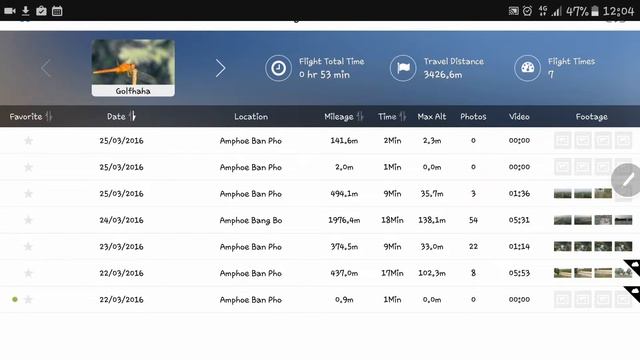Tap the Travel Distance 3426.6m value
Image resolution: width=640 pixels, height=360 pixels.
tap(442, 75)
